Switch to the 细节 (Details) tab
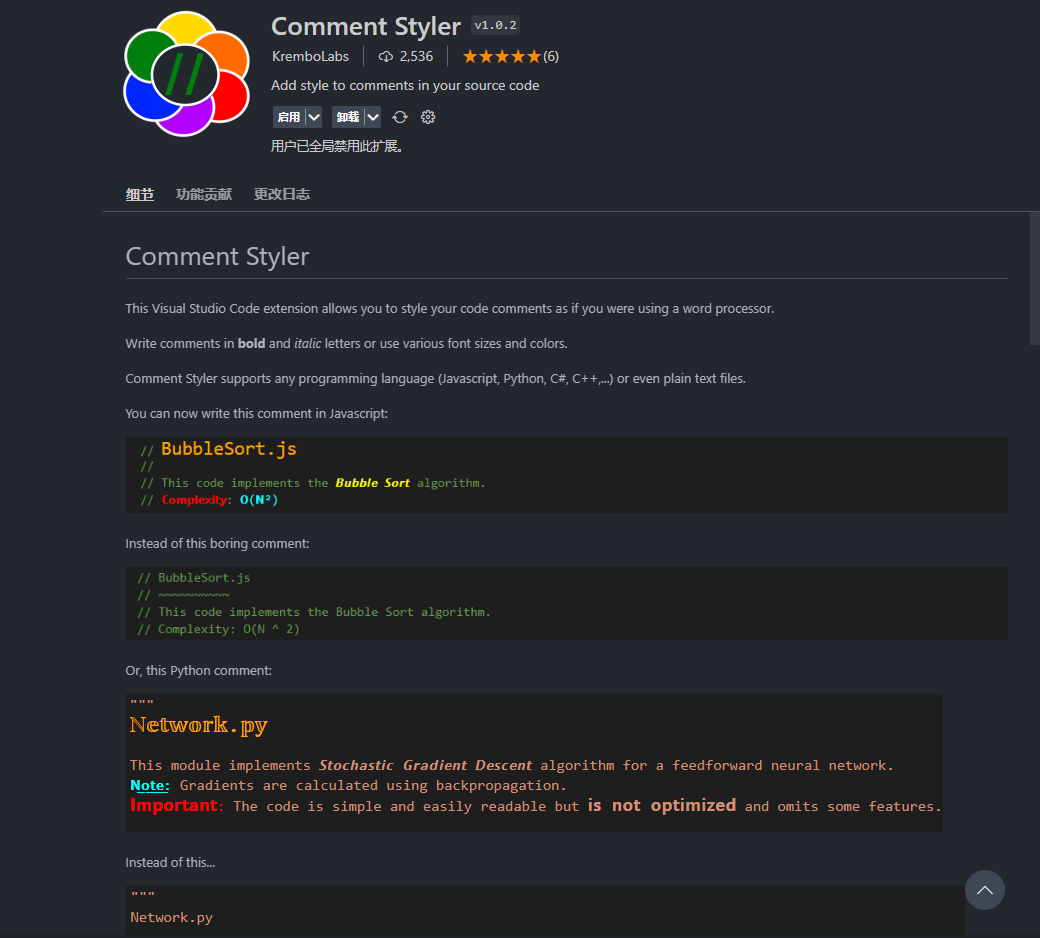1040x938 pixels. [x=140, y=194]
